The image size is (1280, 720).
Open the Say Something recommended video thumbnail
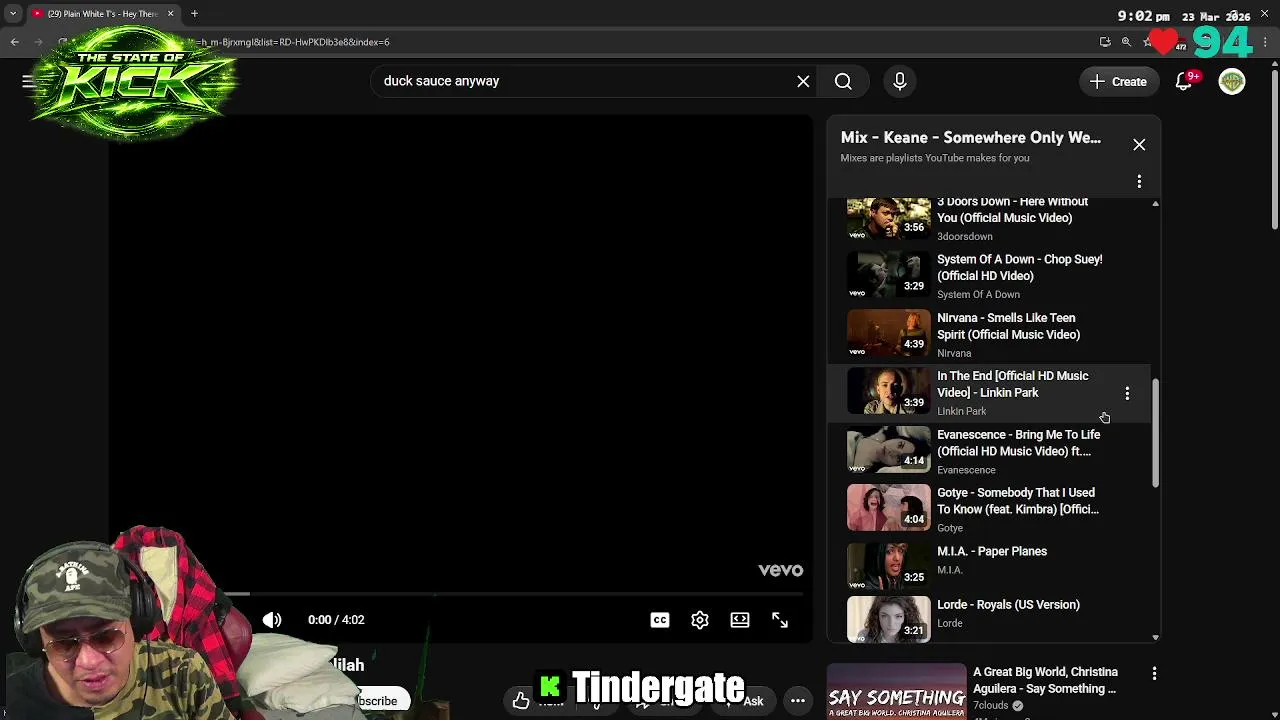coord(896,692)
